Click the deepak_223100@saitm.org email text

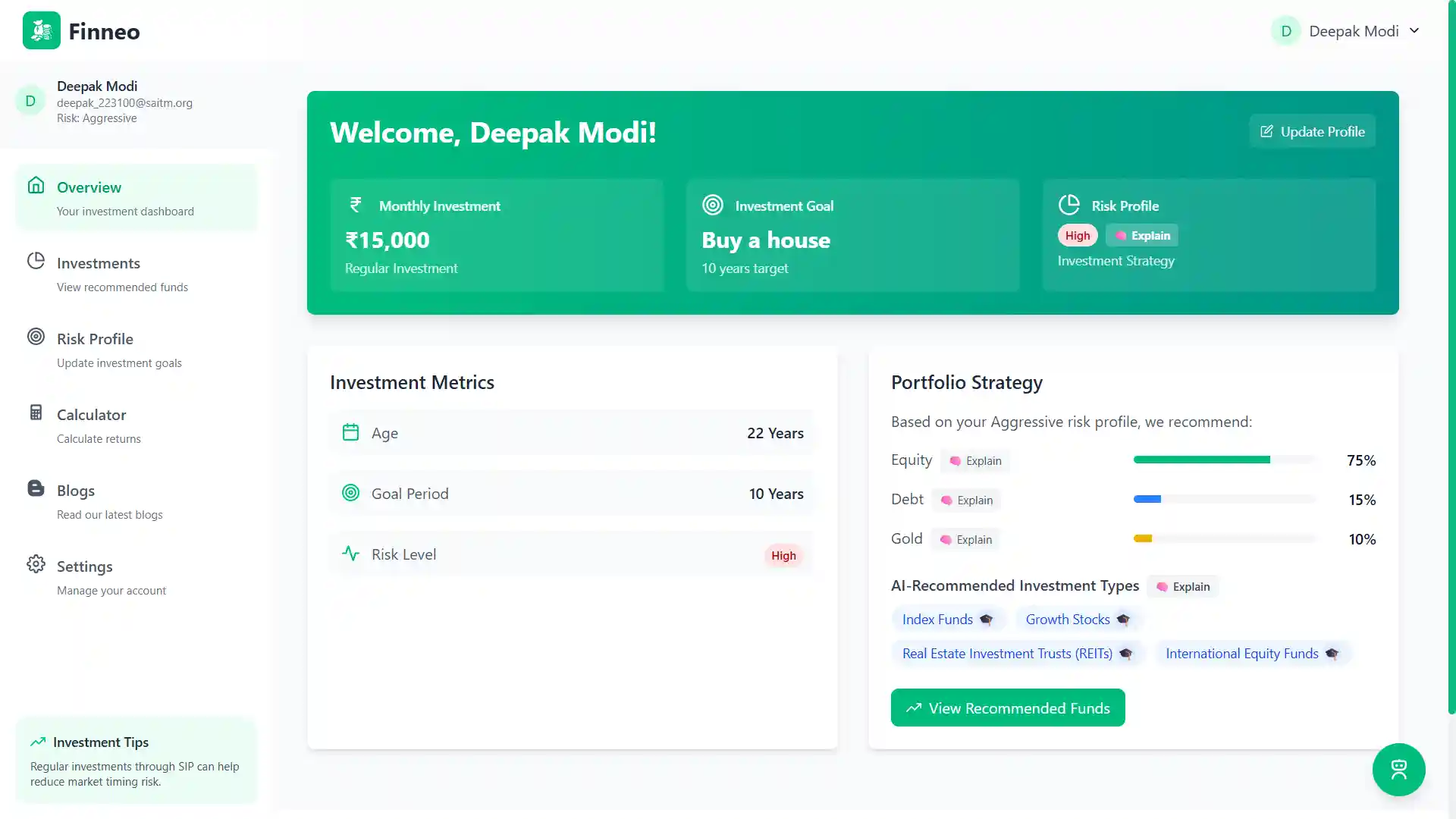124,102
